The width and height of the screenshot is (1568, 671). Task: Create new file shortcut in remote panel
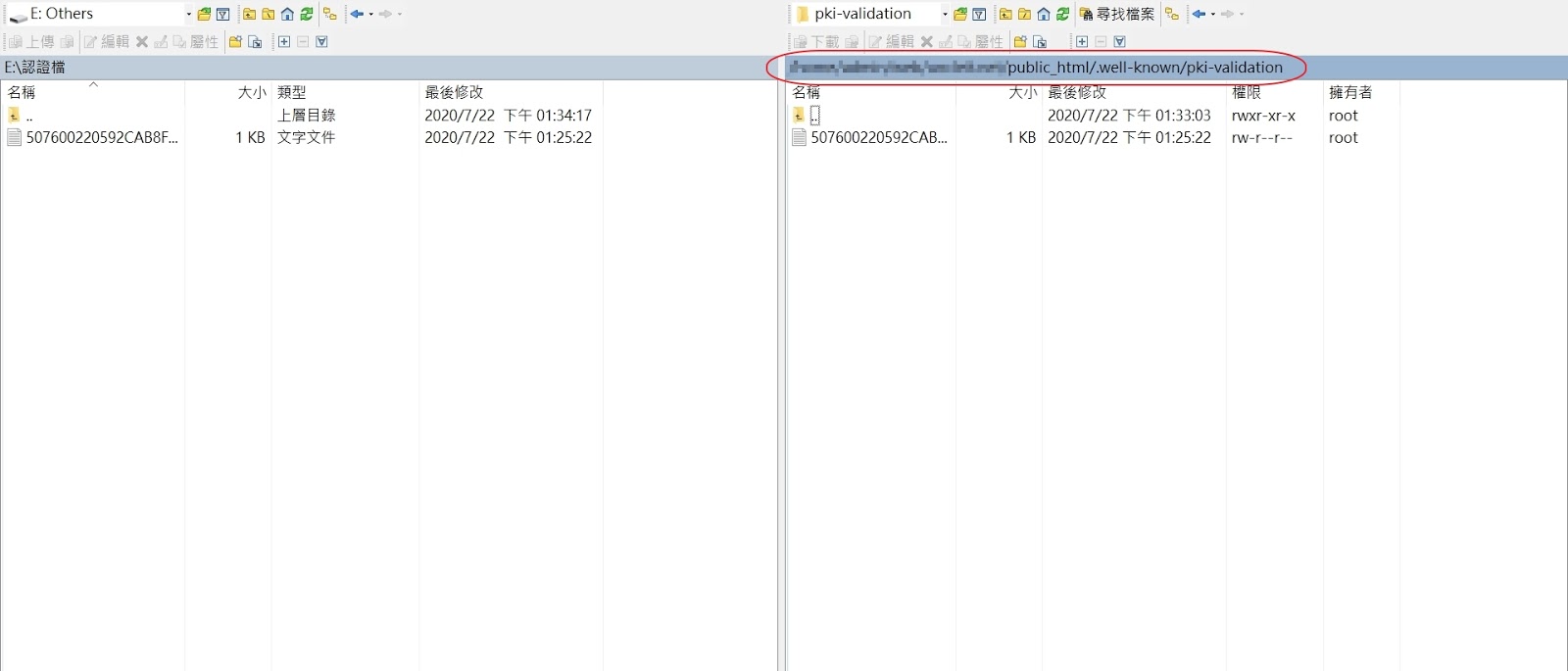pyautogui.click(x=1040, y=41)
